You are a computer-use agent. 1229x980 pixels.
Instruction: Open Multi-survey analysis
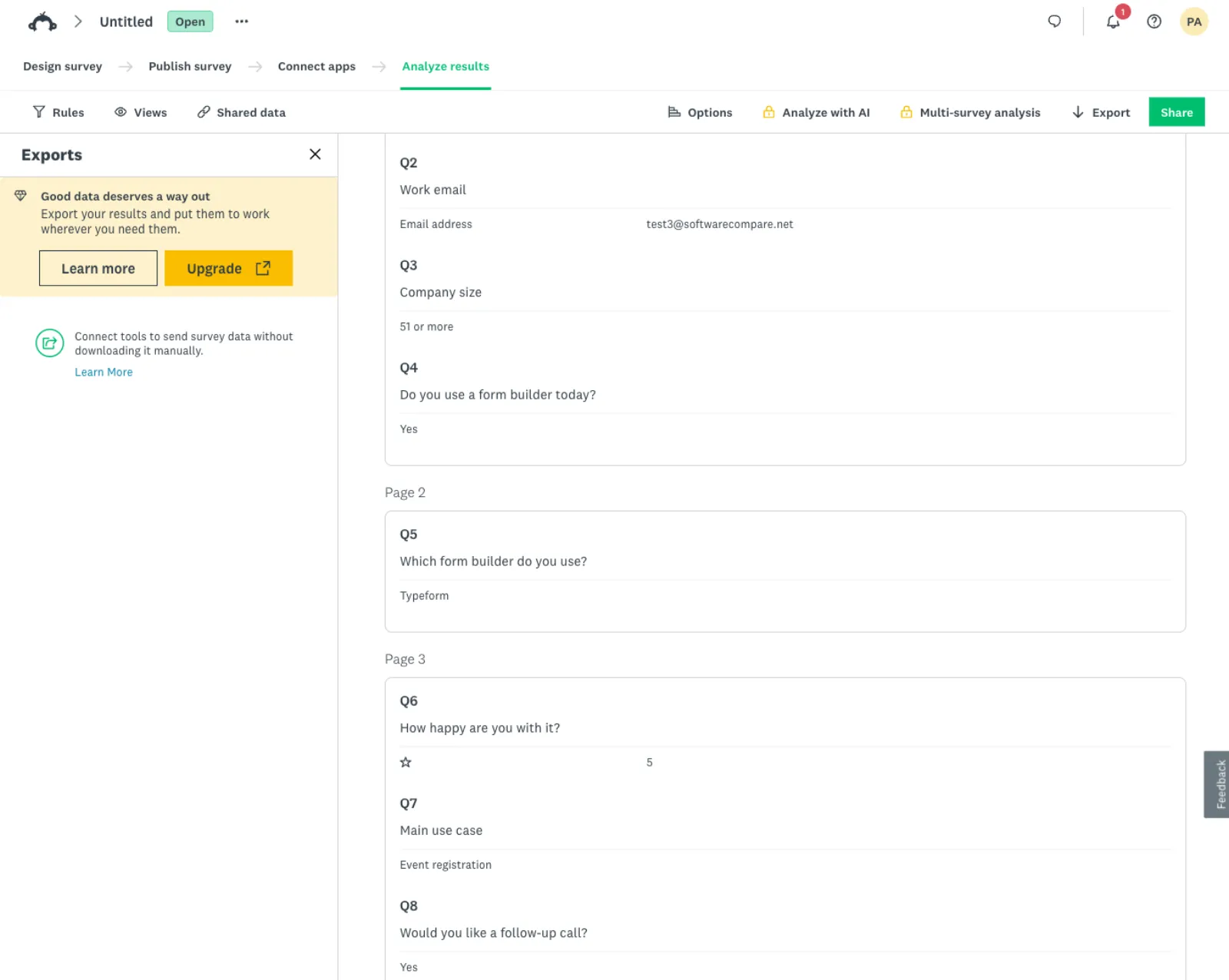(x=970, y=112)
